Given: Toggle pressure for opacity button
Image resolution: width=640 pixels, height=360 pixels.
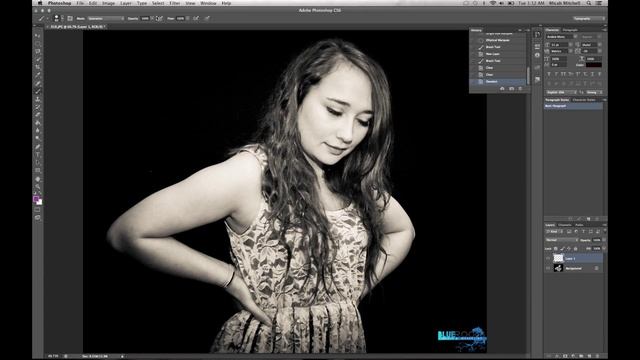Looking at the screenshot, I should pos(159,18).
